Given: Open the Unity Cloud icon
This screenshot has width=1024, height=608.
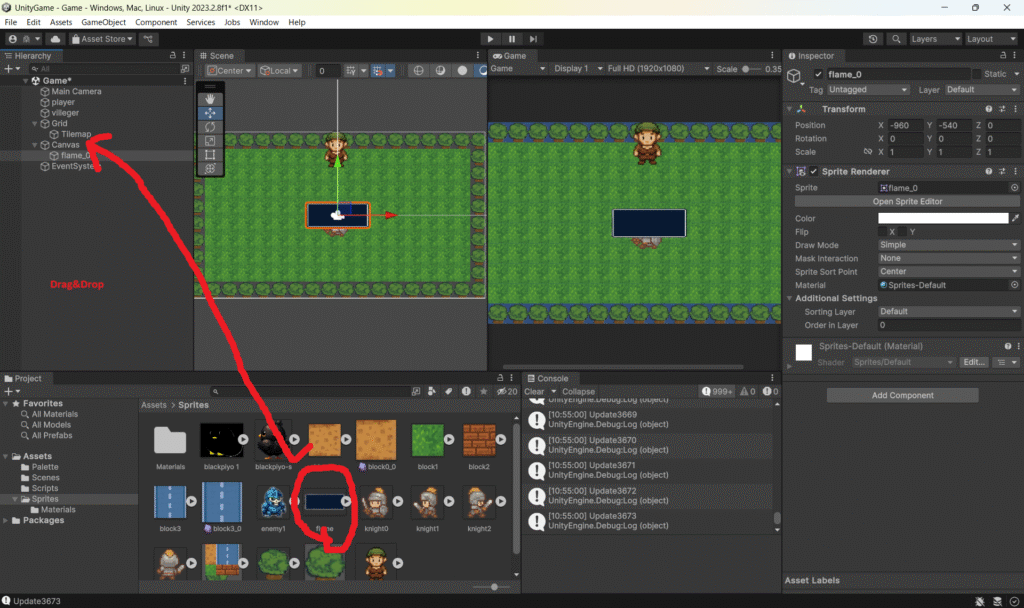Looking at the screenshot, I should 56,39.
